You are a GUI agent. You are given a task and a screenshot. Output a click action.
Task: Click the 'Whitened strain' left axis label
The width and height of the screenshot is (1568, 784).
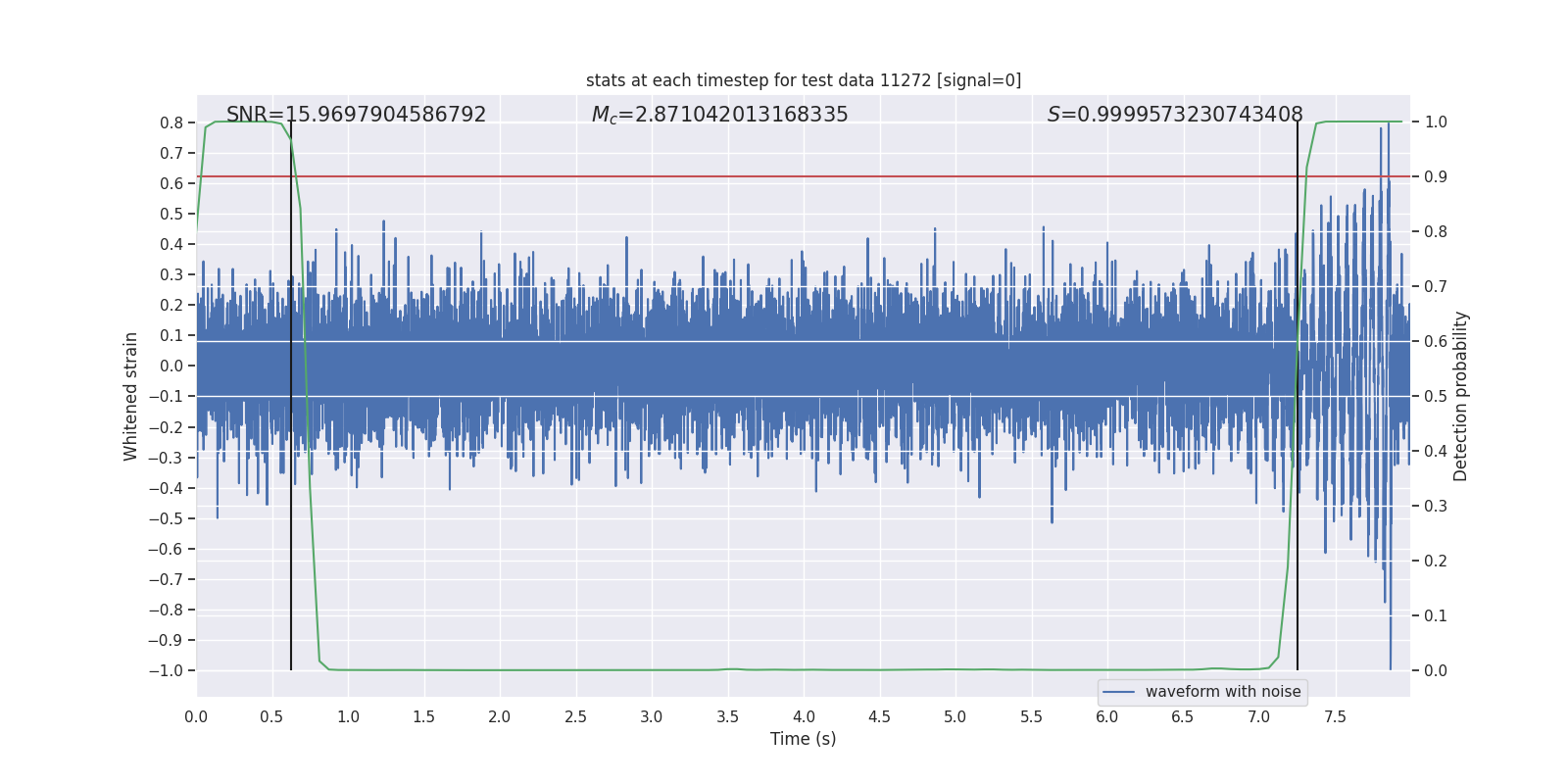(x=130, y=396)
